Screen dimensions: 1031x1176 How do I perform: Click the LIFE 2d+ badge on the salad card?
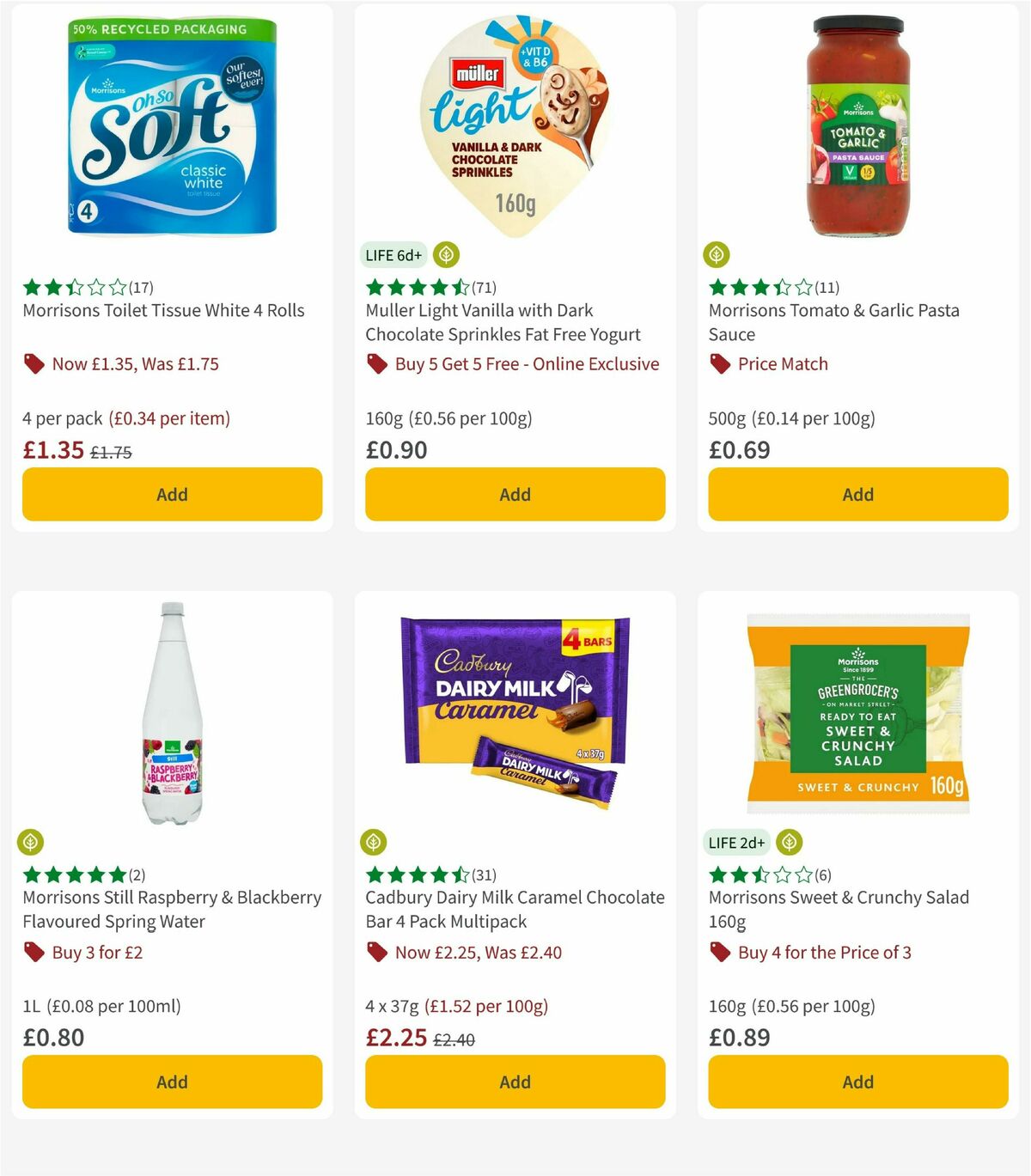click(735, 843)
